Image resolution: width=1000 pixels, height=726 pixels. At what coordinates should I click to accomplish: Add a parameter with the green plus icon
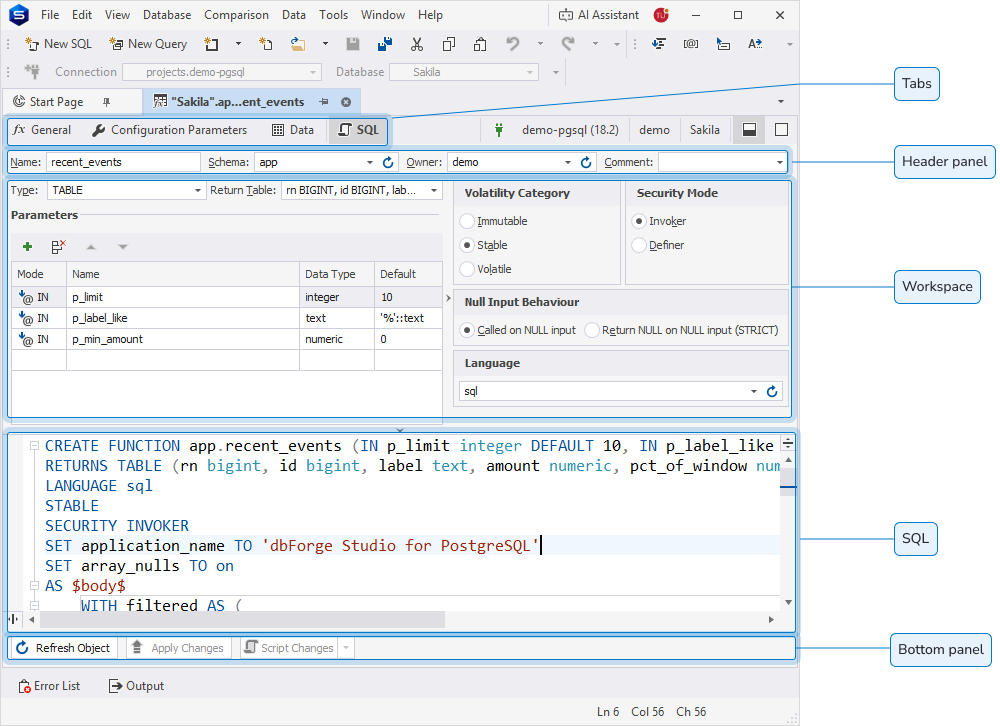[x=27, y=247]
